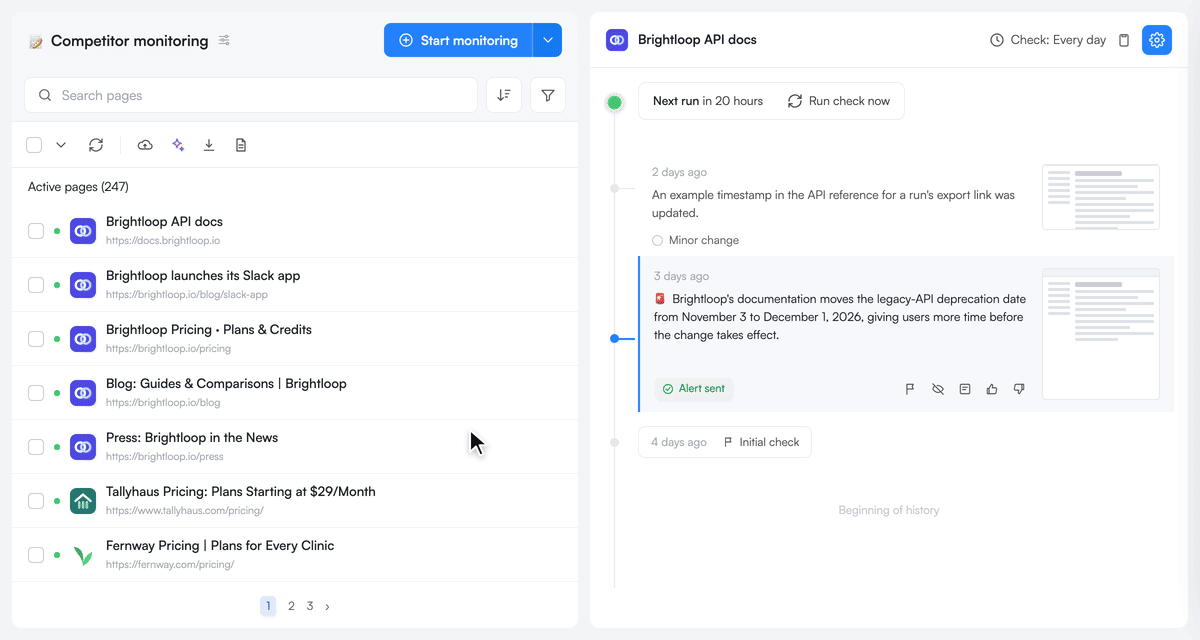Check the Brightloop API docs checkbox
This screenshot has width=1200, height=640.
pyautogui.click(x=36, y=231)
